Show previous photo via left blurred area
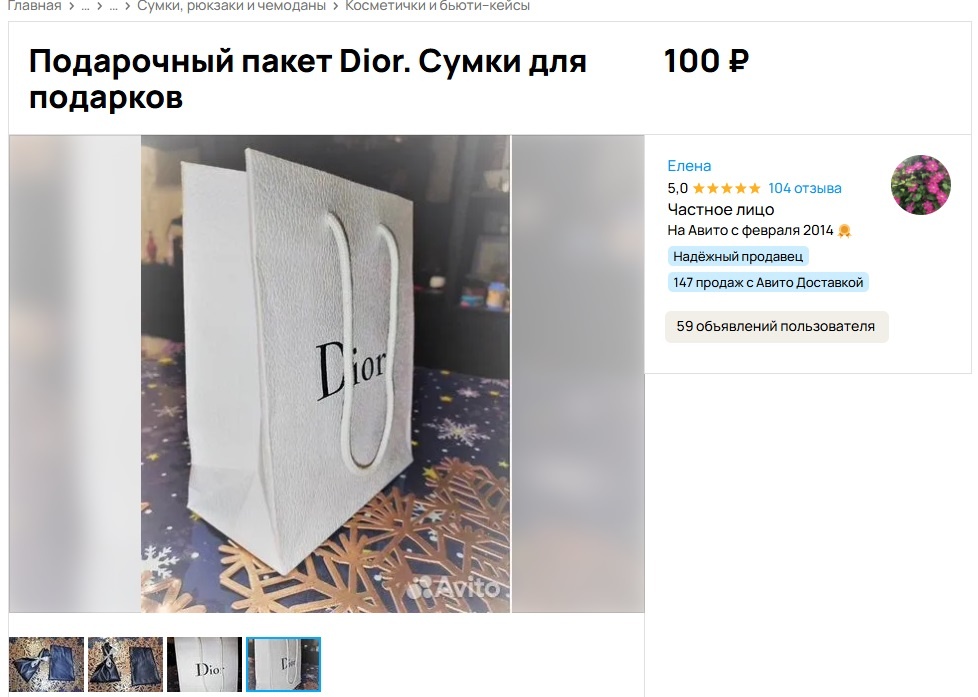 [x=75, y=374]
